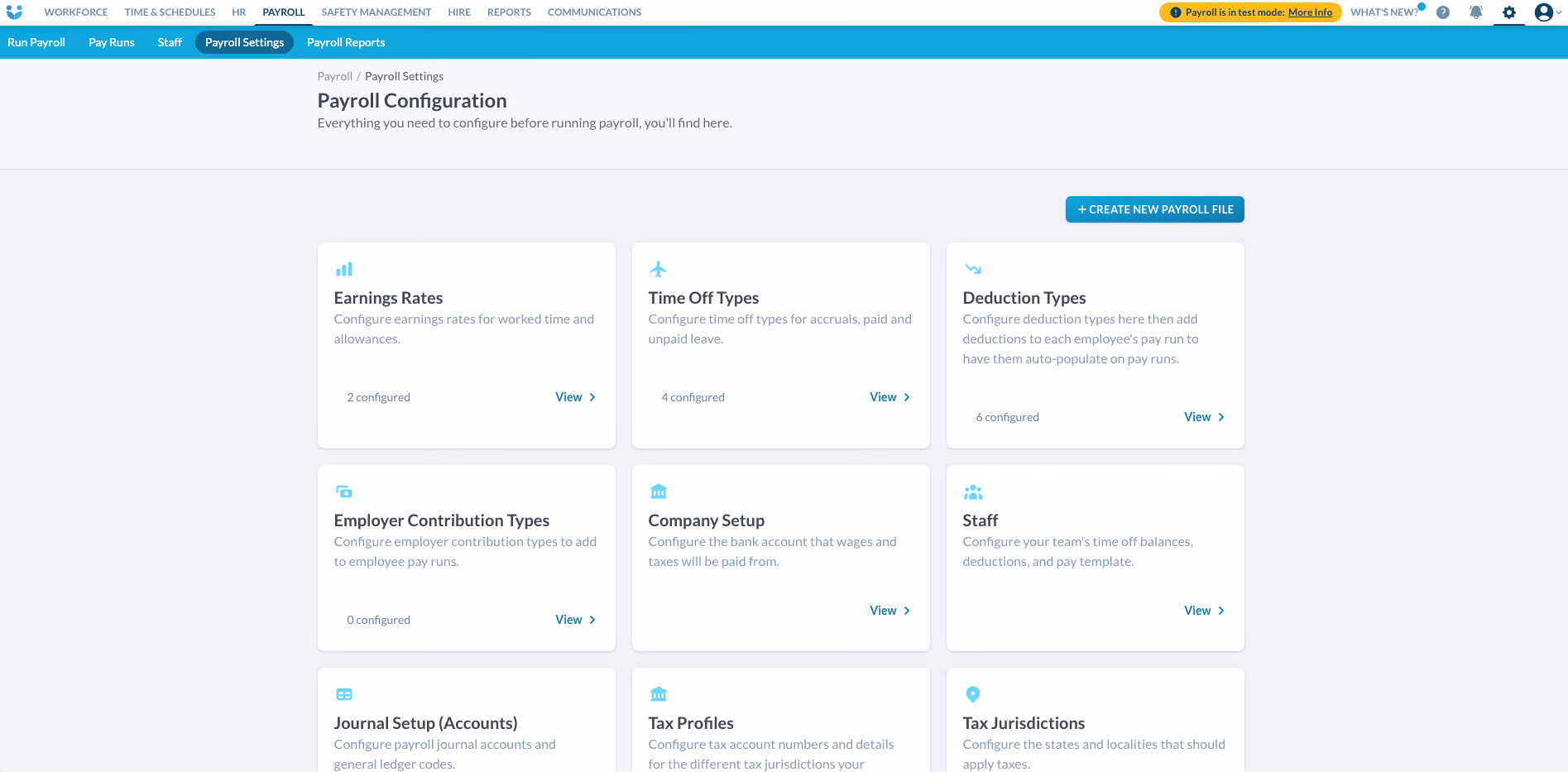Open the HR menu
This screenshot has height=772, width=1568.
[x=239, y=12]
